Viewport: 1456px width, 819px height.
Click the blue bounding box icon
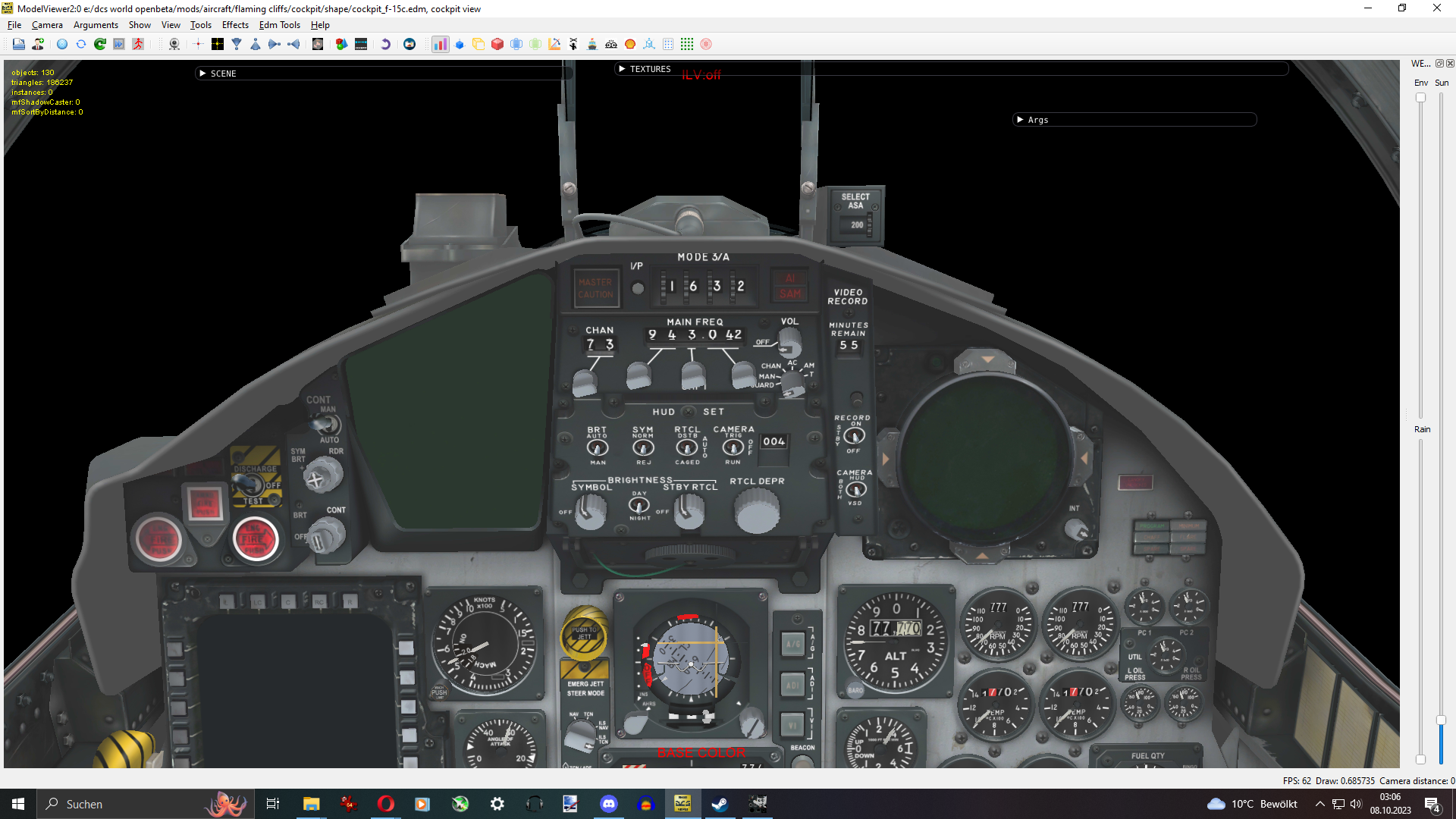pyautogui.click(x=516, y=44)
